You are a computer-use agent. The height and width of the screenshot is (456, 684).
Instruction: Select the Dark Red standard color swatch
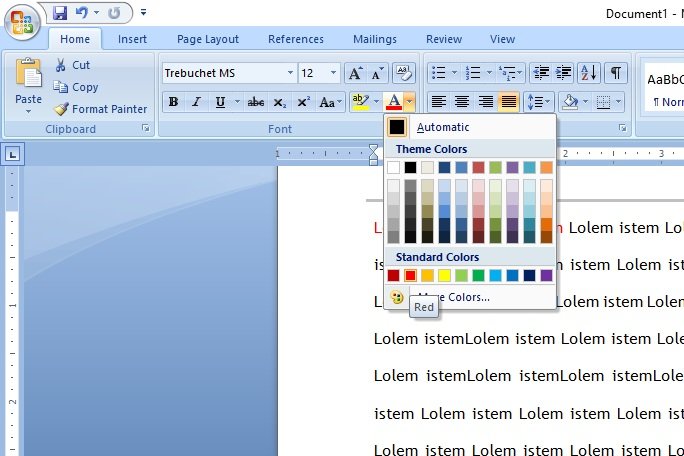click(x=393, y=275)
